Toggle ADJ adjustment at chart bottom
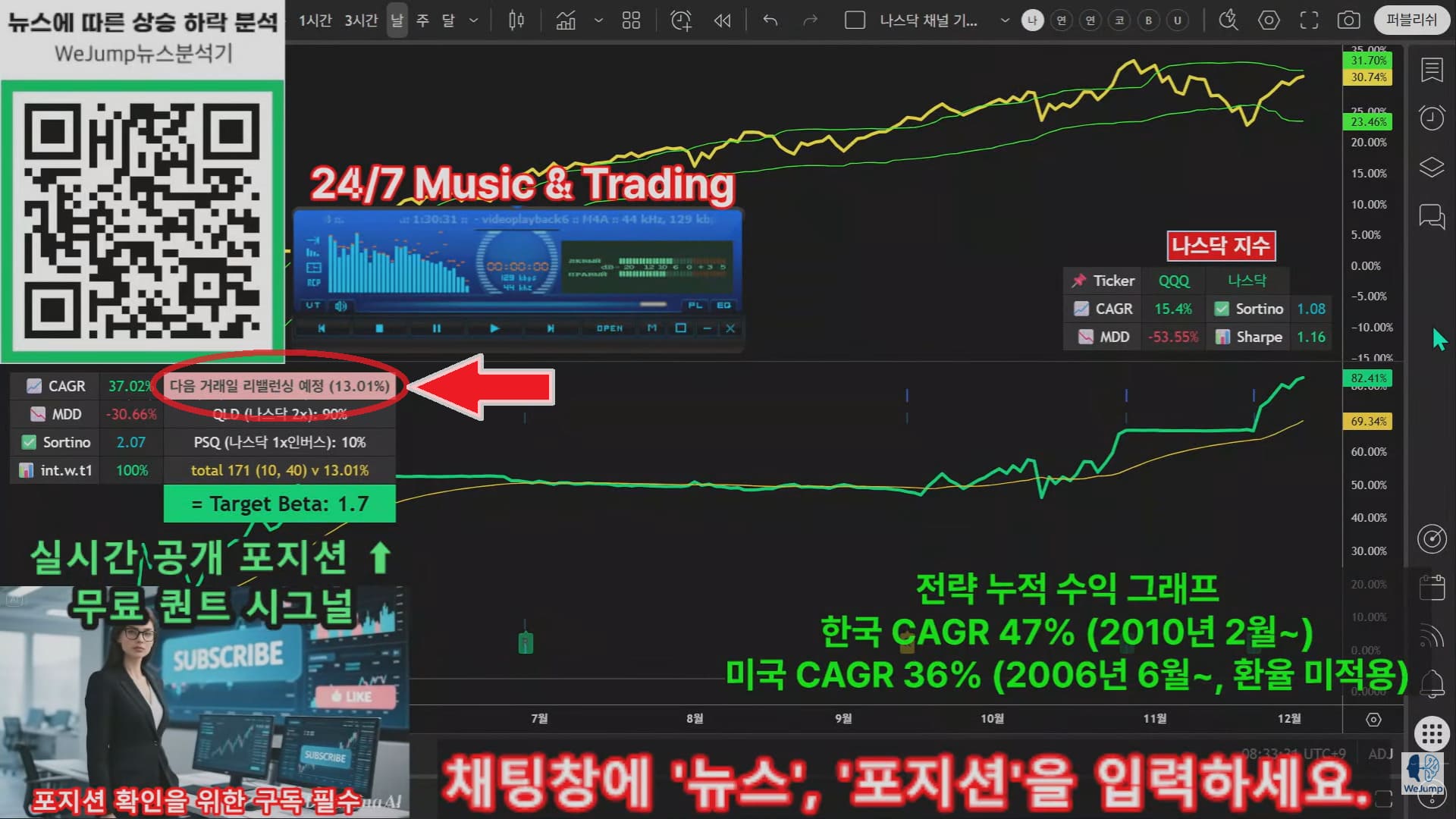The image size is (1456, 819). [x=1380, y=754]
